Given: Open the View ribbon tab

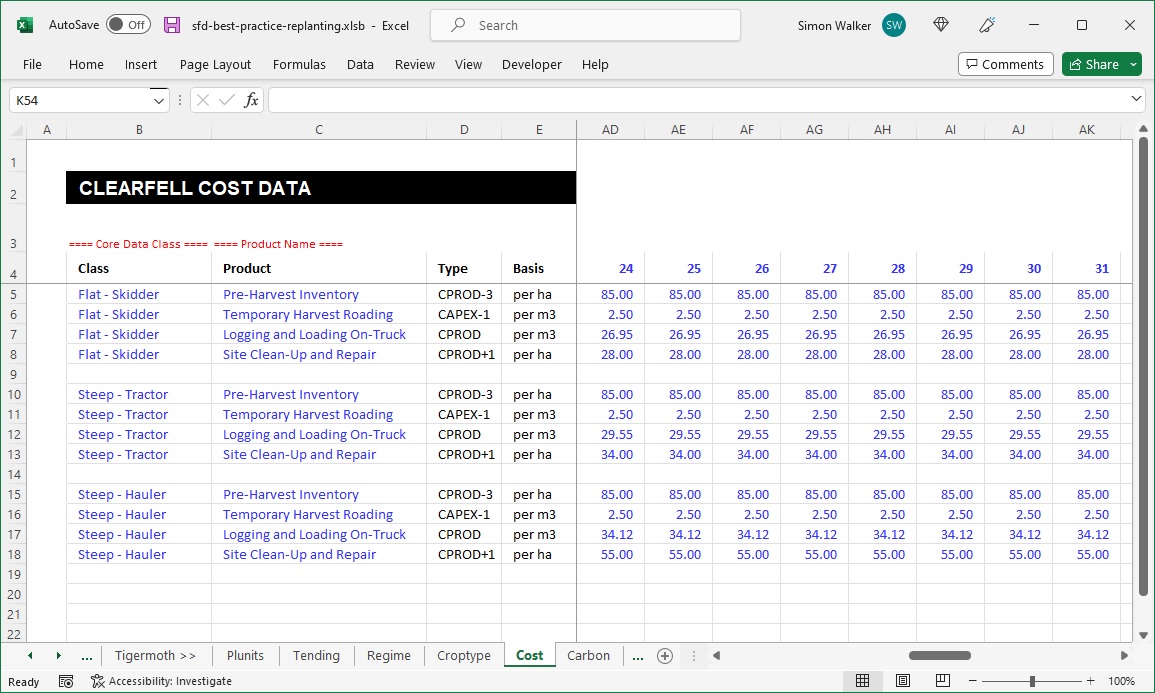Looking at the screenshot, I should tap(468, 65).
